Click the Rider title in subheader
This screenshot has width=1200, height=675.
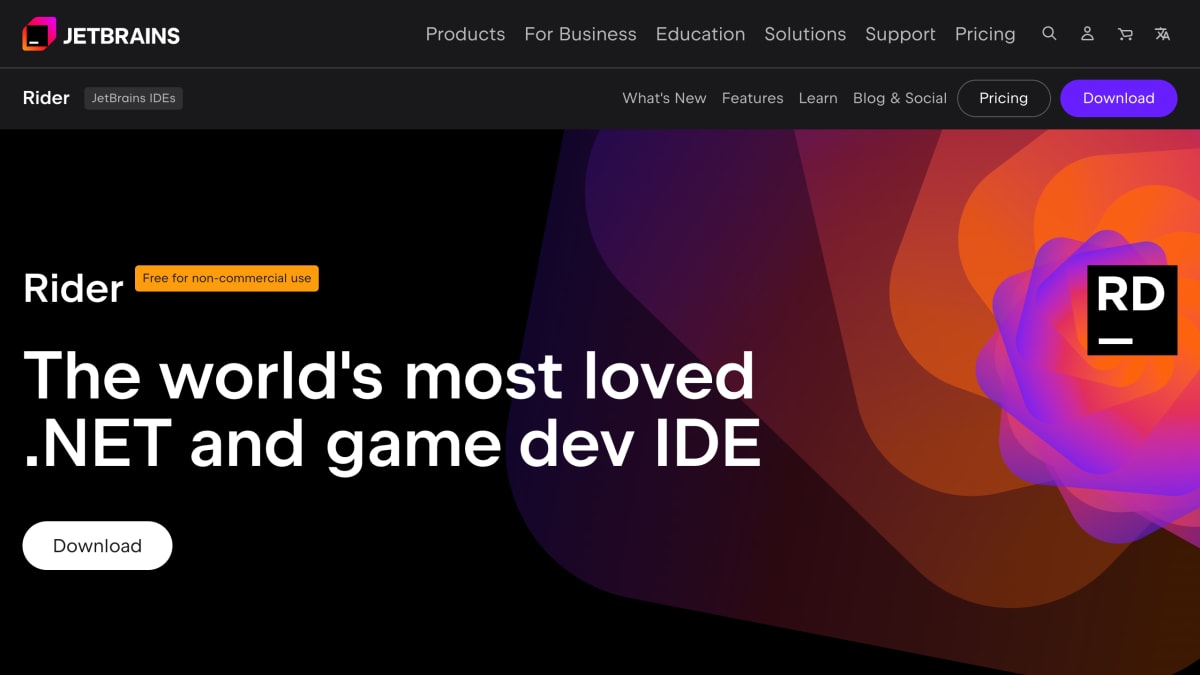tap(46, 98)
